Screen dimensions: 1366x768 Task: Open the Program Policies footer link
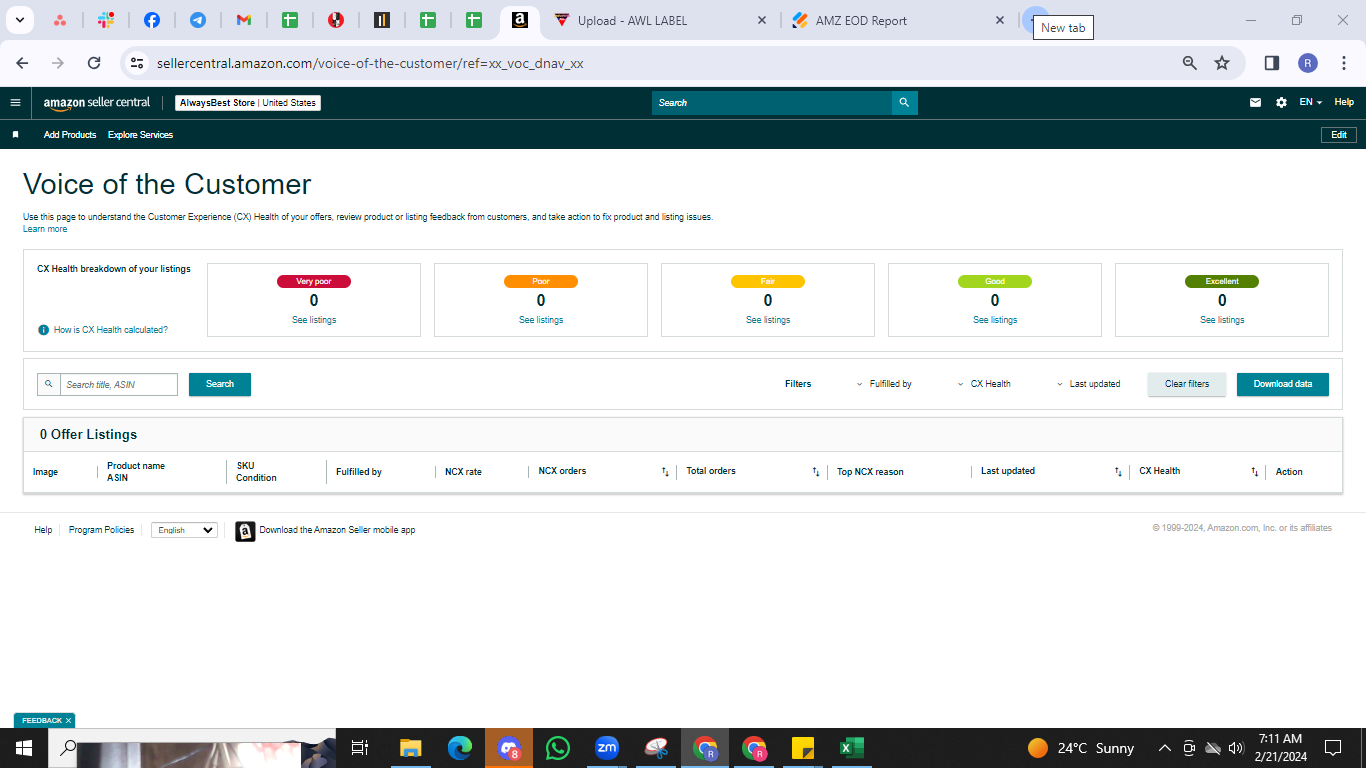101,530
